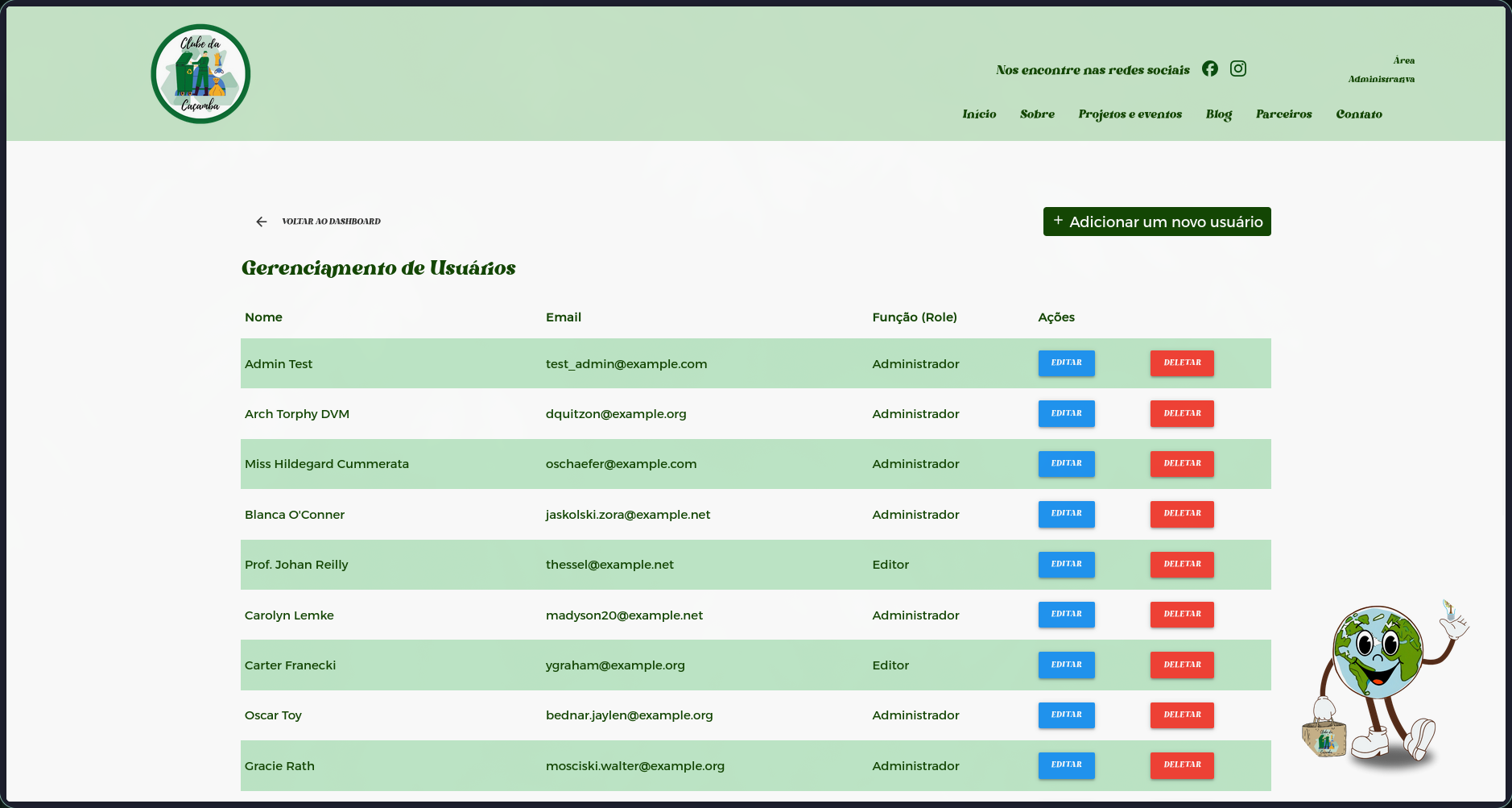The image size is (1512, 808).
Task: Delete the Arch Torphy DVM user
Action: (1181, 413)
